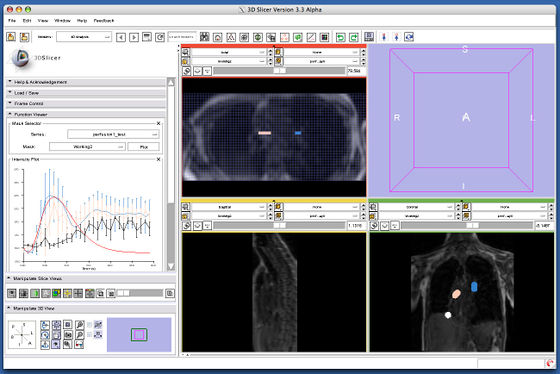560x374 pixels.
Task: Click the refresh module toolbar icon
Action: click(x=160, y=37)
